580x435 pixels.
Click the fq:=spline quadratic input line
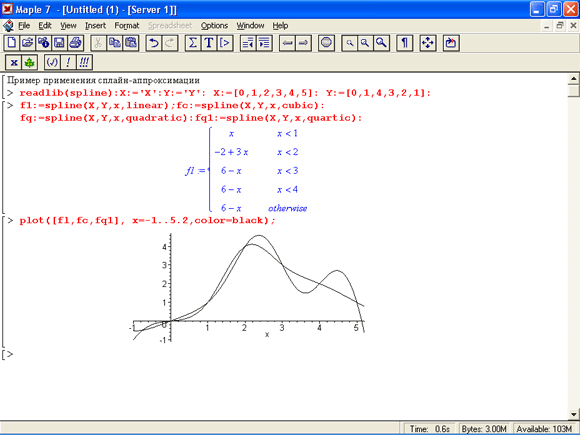[191, 118]
